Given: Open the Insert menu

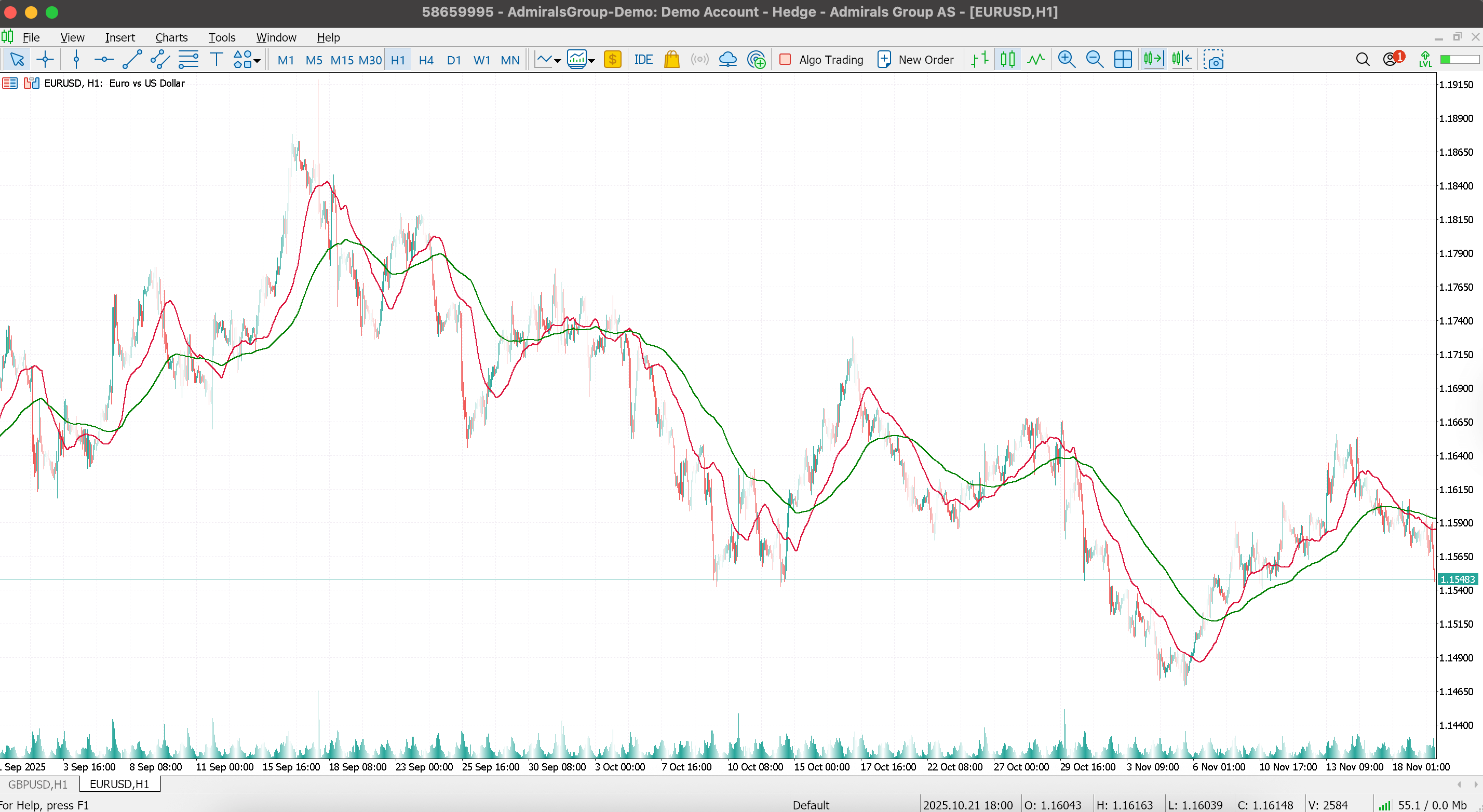Looking at the screenshot, I should [120, 37].
